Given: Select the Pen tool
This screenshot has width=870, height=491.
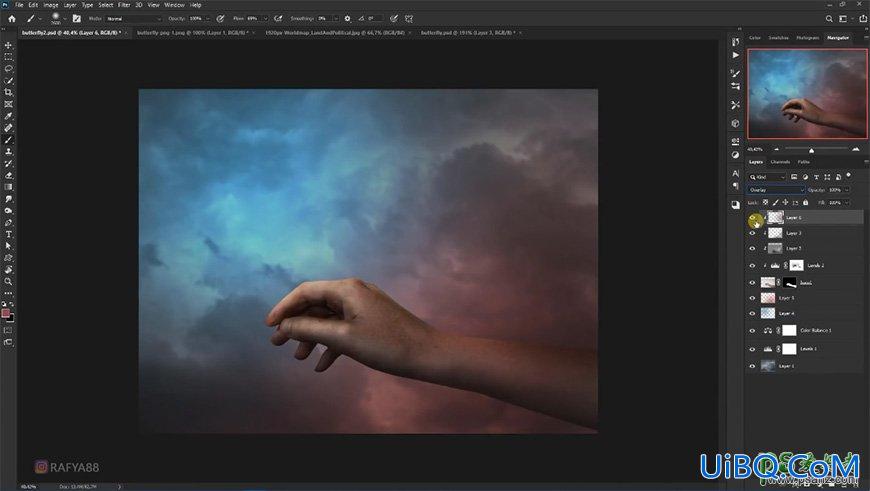Looking at the screenshot, I should coord(8,222).
